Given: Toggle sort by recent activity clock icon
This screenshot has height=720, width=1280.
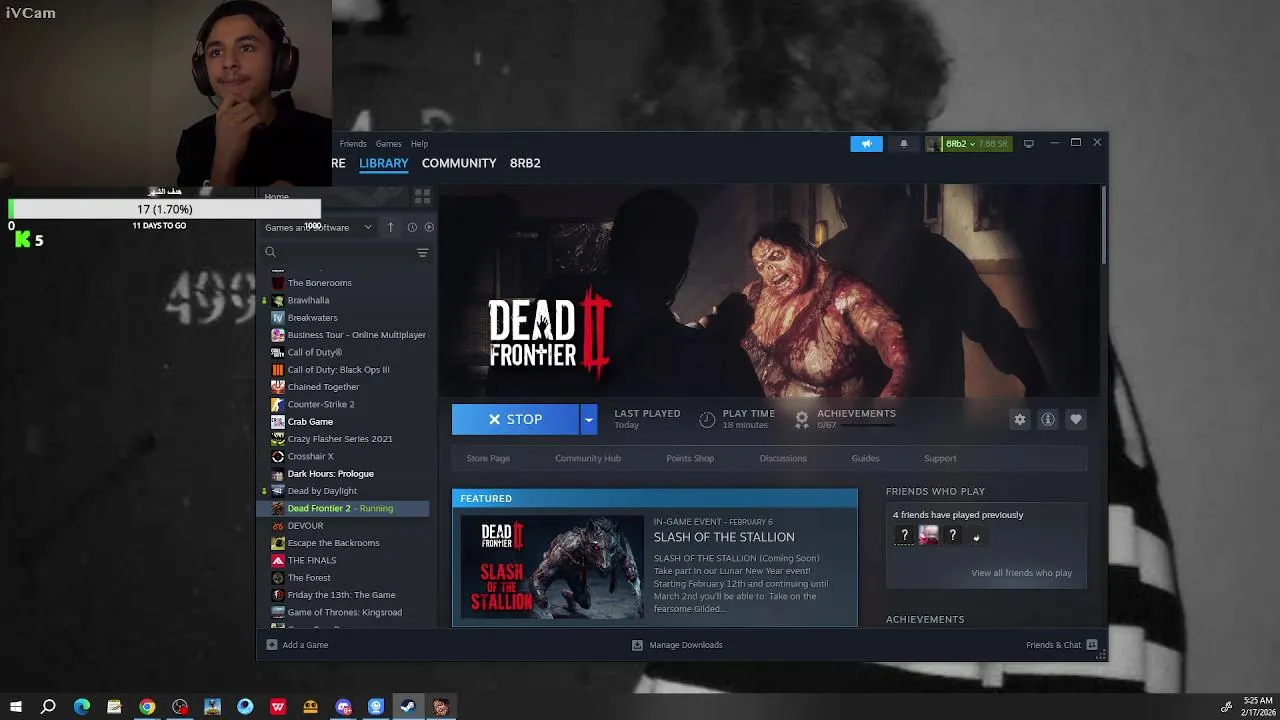Looking at the screenshot, I should coord(412,227).
